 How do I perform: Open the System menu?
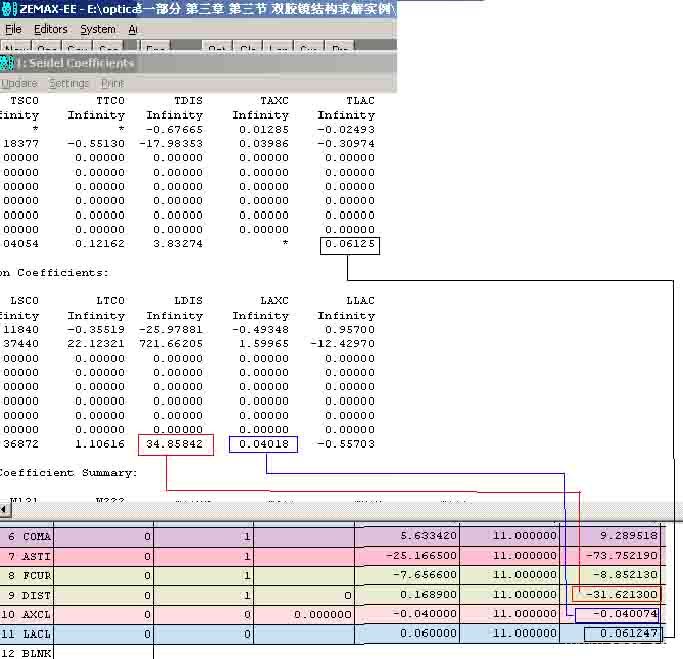(98, 29)
